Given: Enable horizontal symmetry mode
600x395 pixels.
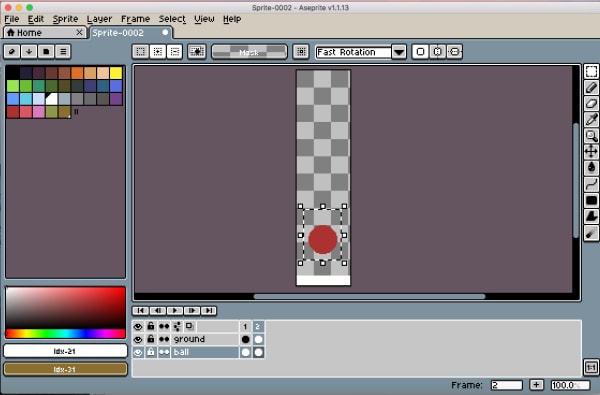Looking at the screenshot, I should click(x=437, y=51).
